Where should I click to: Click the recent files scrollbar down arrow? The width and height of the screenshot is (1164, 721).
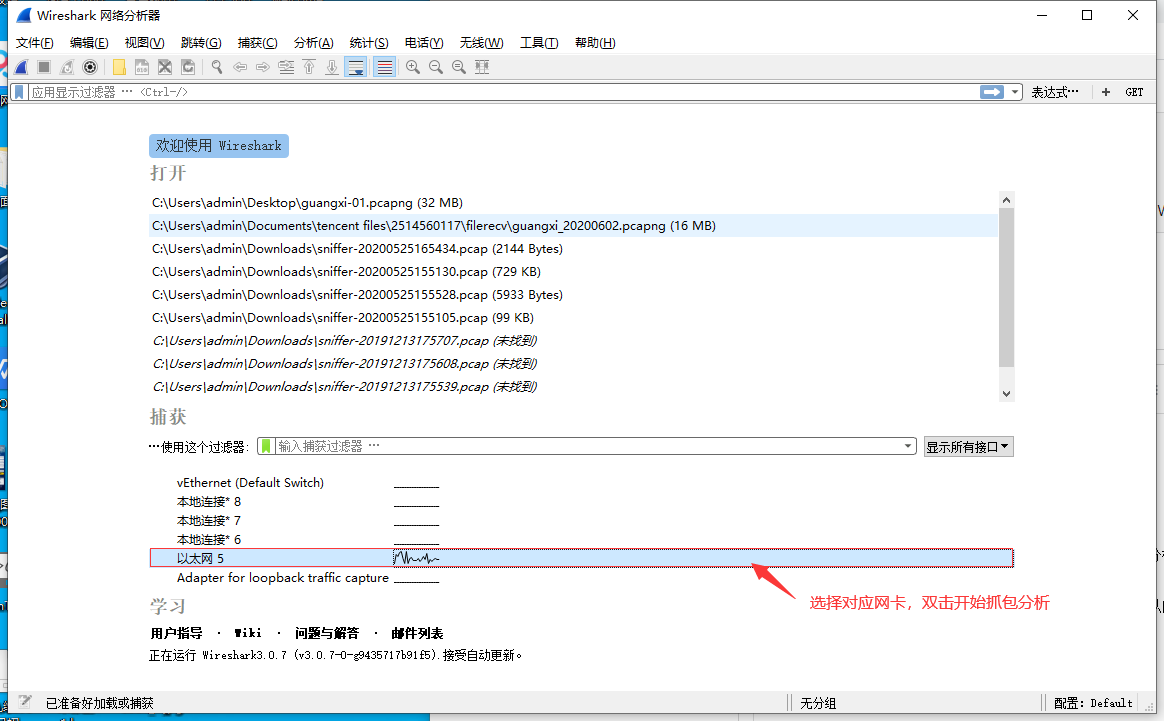click(1007, 394)
